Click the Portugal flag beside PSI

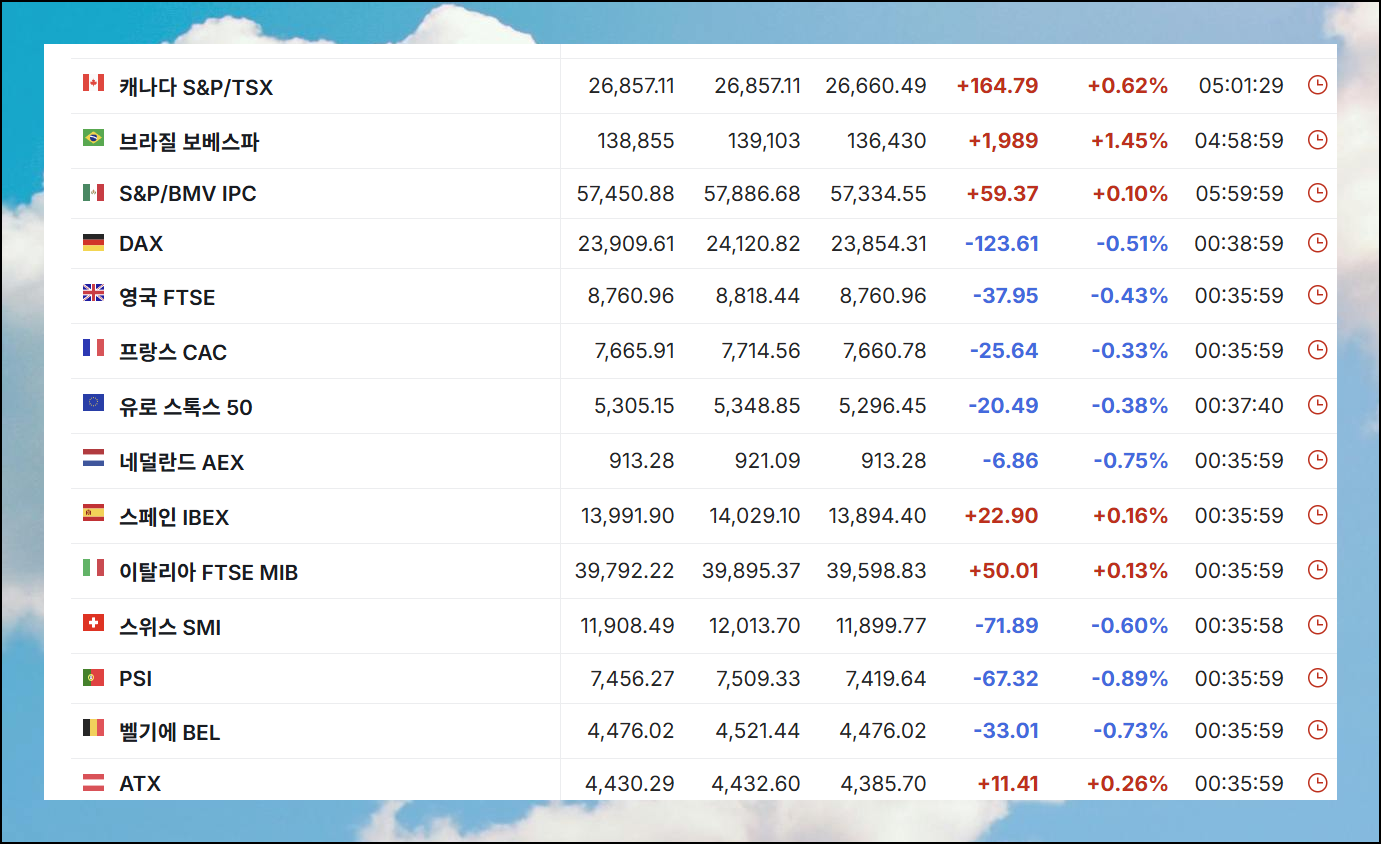coord(93,677)
